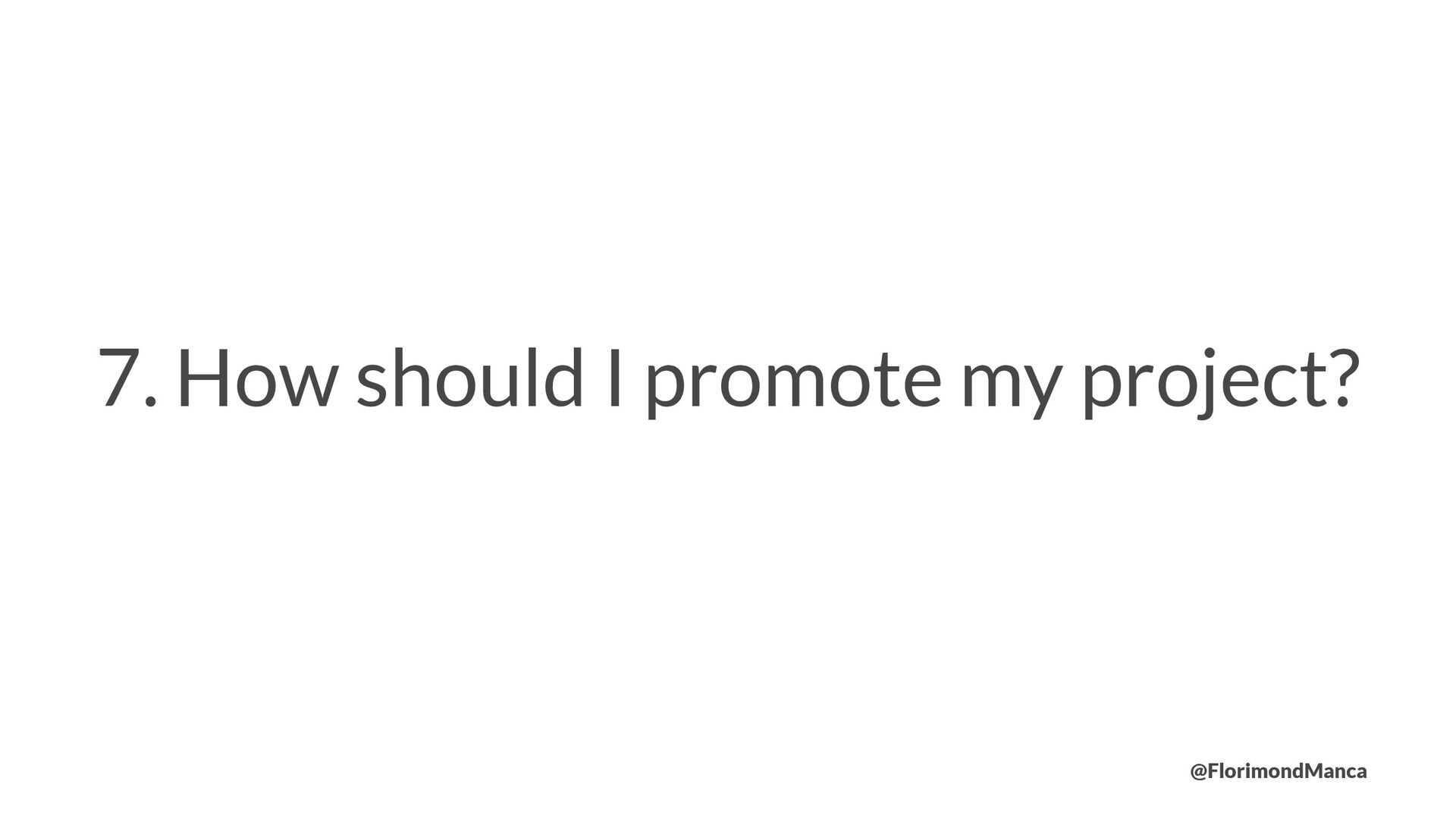1456x819 pixels.
Task: Click the digit "7" at the title start
Action: pos(120,378)
